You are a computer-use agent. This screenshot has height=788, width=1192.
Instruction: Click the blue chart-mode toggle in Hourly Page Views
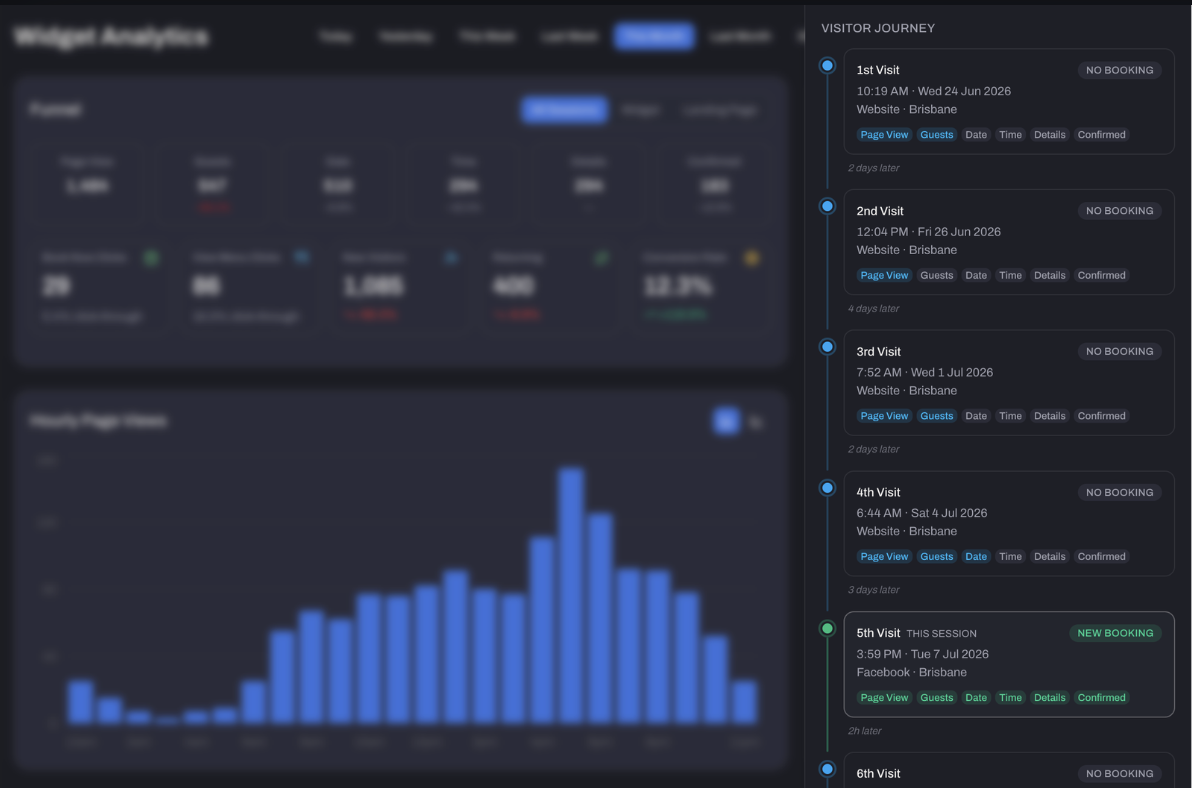(726, 420)
